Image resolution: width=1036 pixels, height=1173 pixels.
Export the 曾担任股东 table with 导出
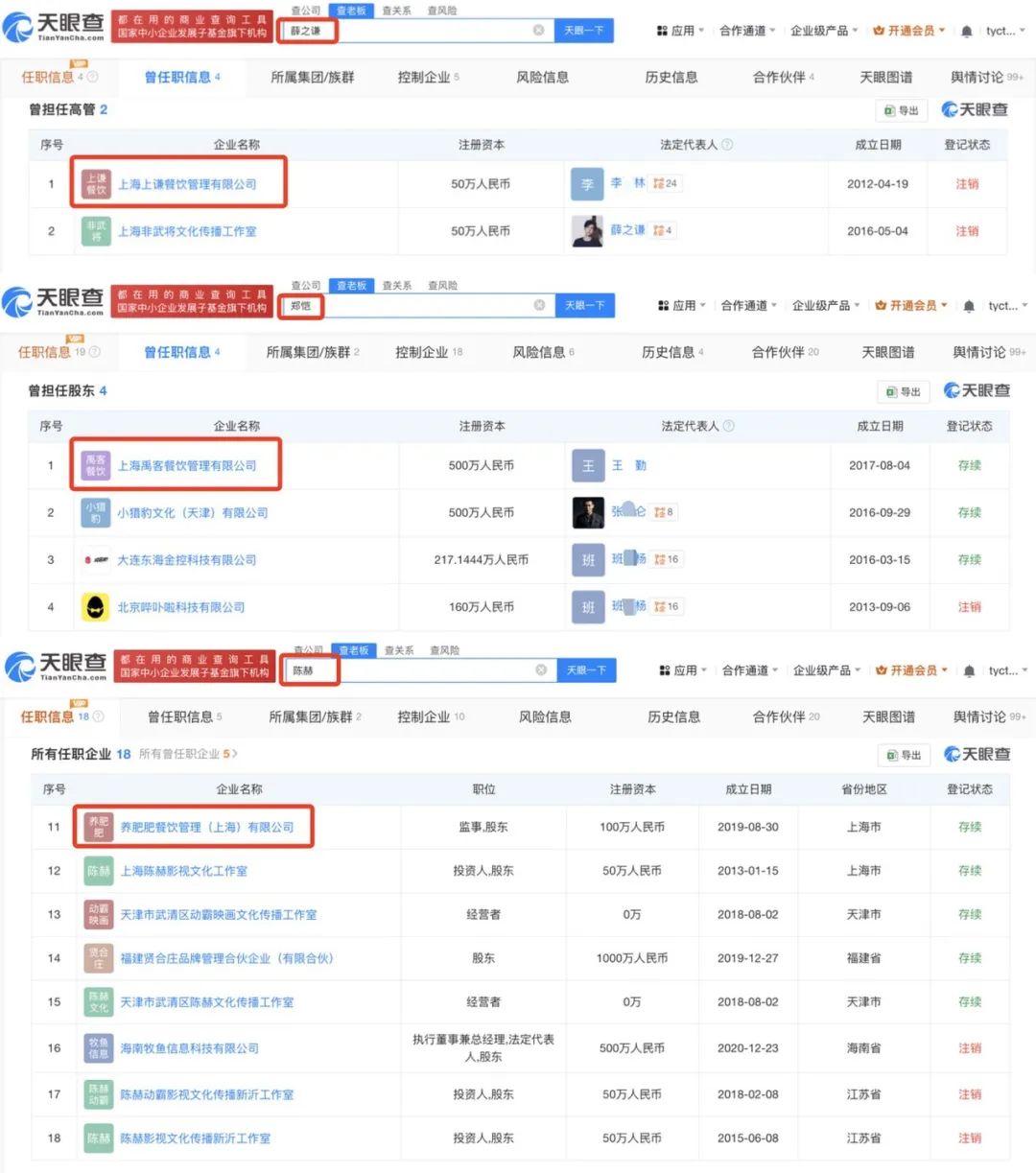pyautogui.click(x=904, y=391)
